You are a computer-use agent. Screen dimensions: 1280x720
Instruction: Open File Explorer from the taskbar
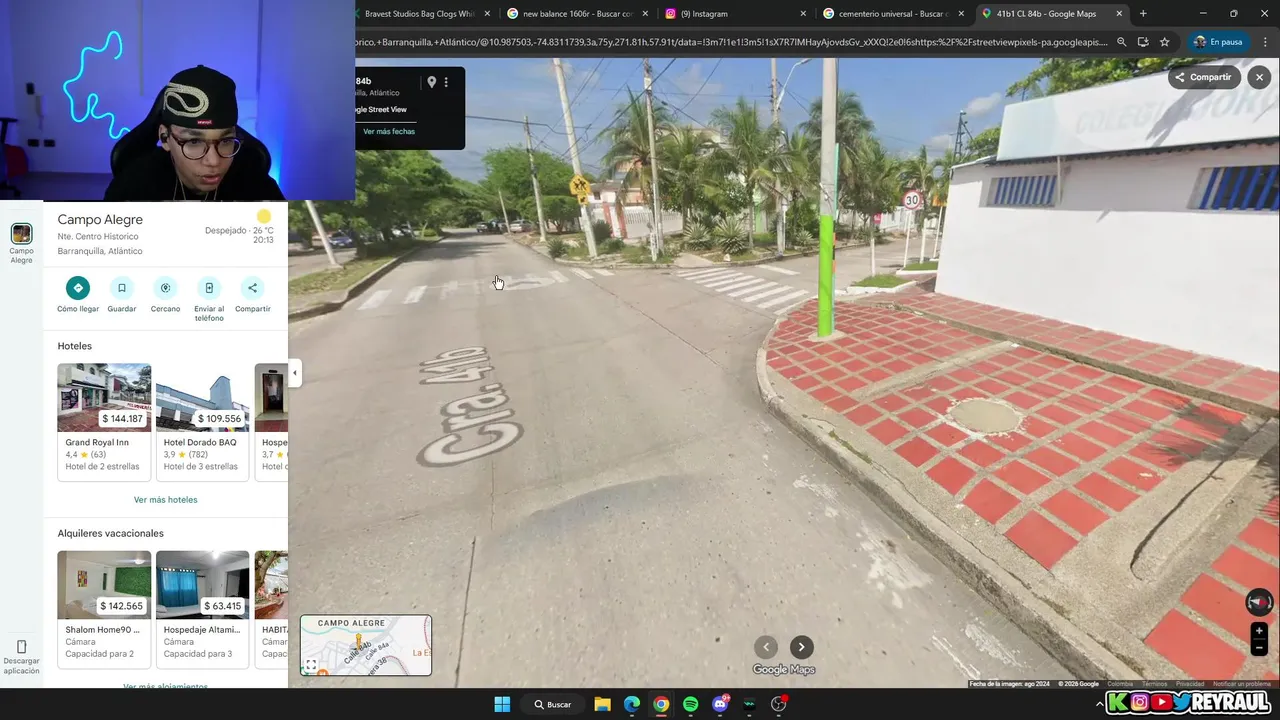click(602, 704)
